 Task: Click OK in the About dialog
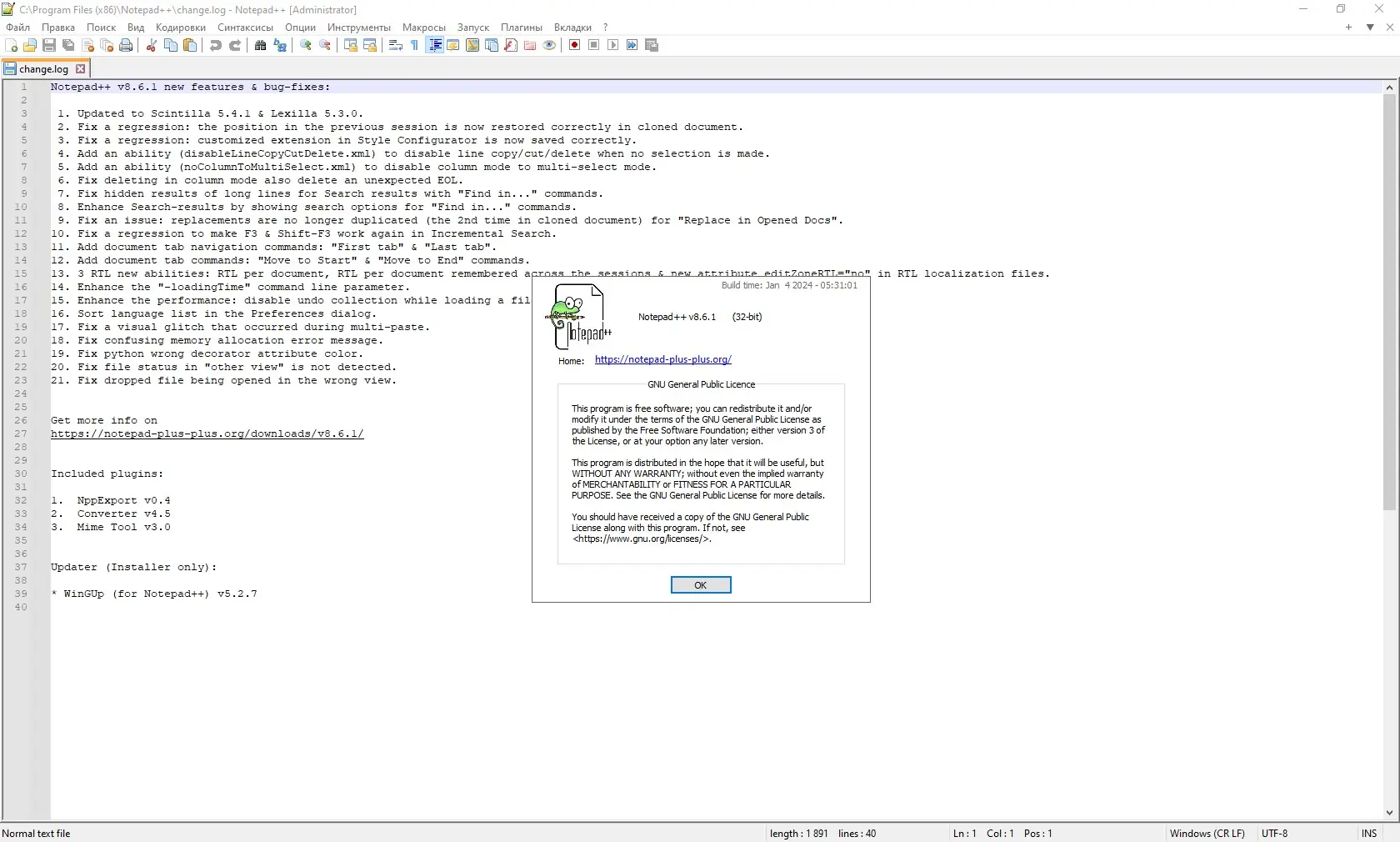701,585
